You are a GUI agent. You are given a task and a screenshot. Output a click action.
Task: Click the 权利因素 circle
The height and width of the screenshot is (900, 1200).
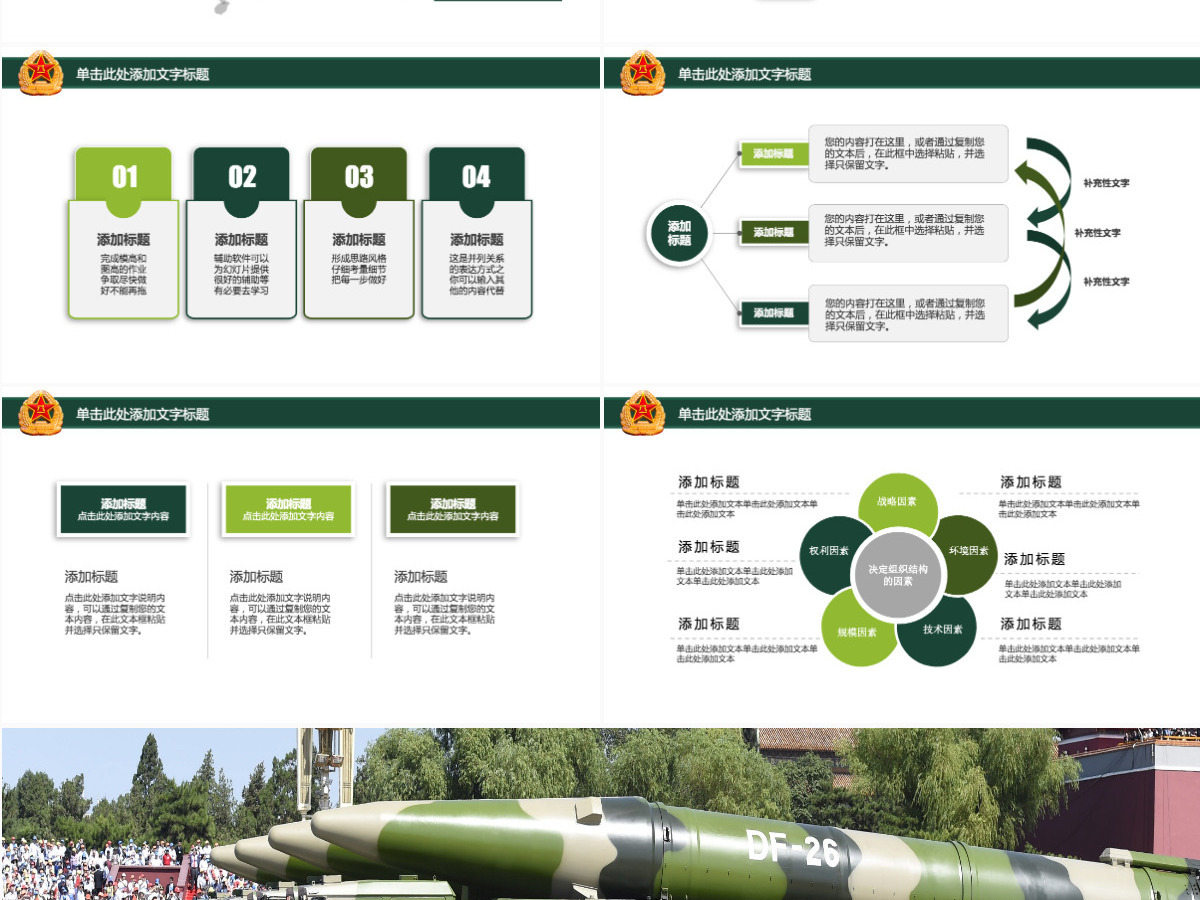832,554
